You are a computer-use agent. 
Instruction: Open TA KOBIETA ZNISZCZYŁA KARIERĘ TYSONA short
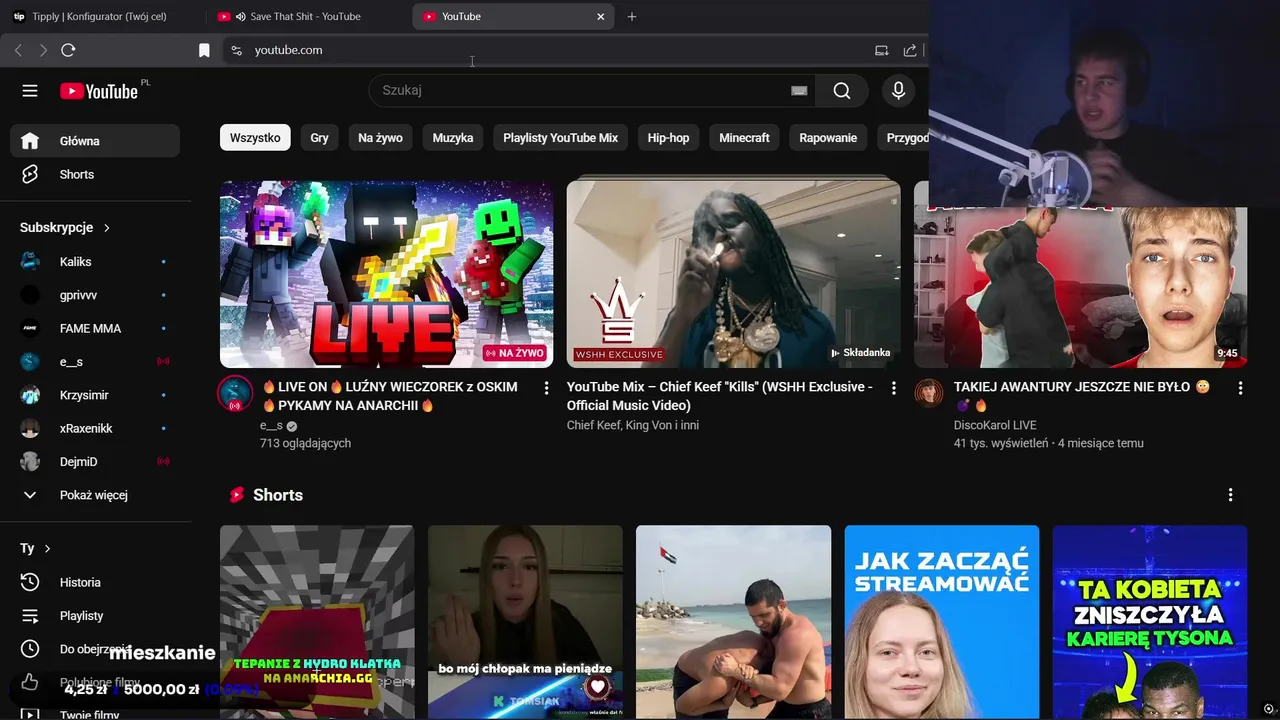point(1150,622)
